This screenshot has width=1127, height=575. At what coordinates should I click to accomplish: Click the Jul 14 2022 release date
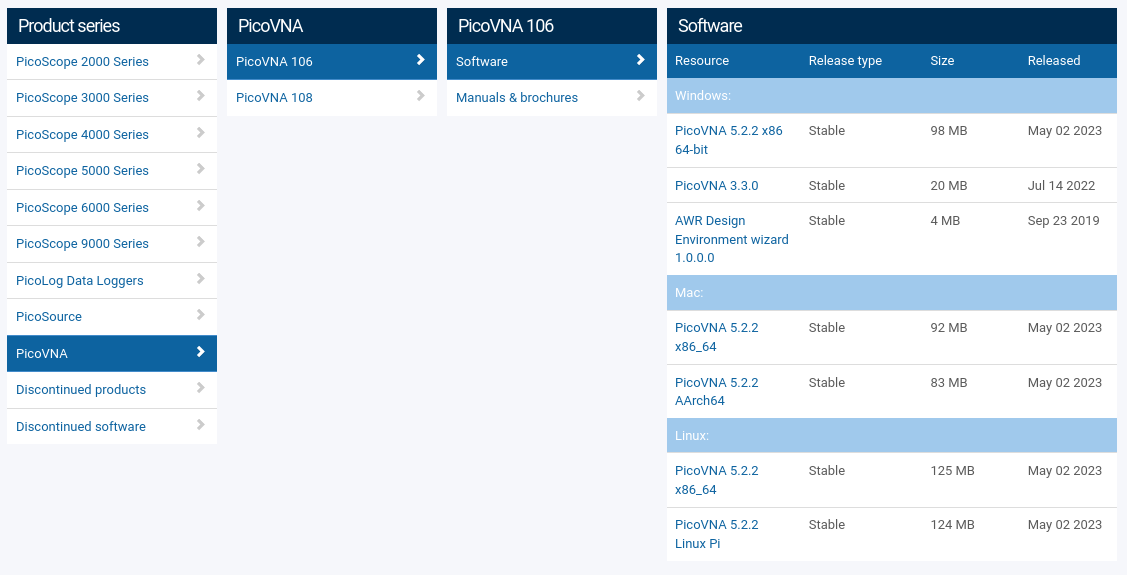1062,185
